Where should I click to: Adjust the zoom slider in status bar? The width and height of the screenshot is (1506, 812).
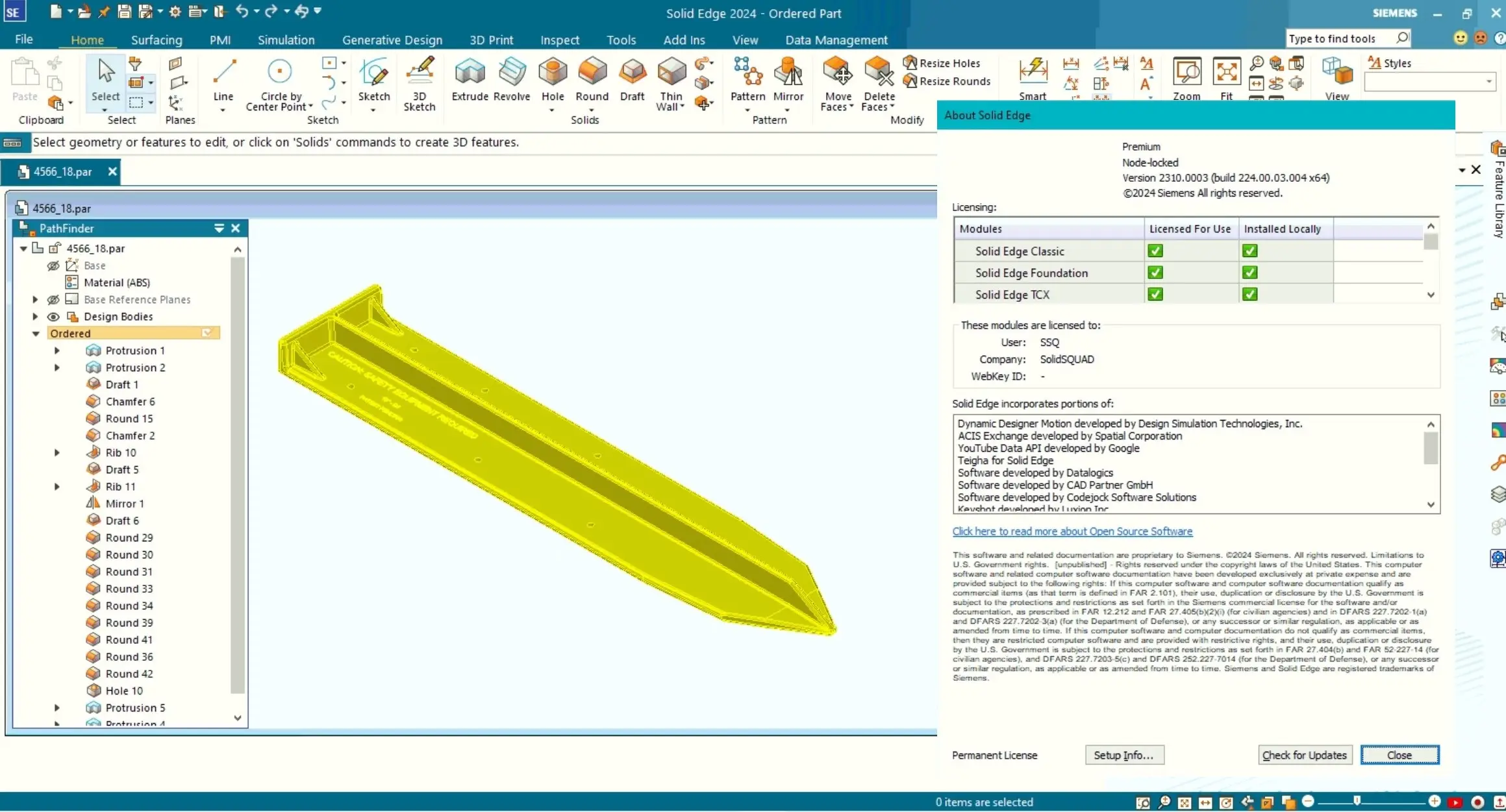[1357, 802]
